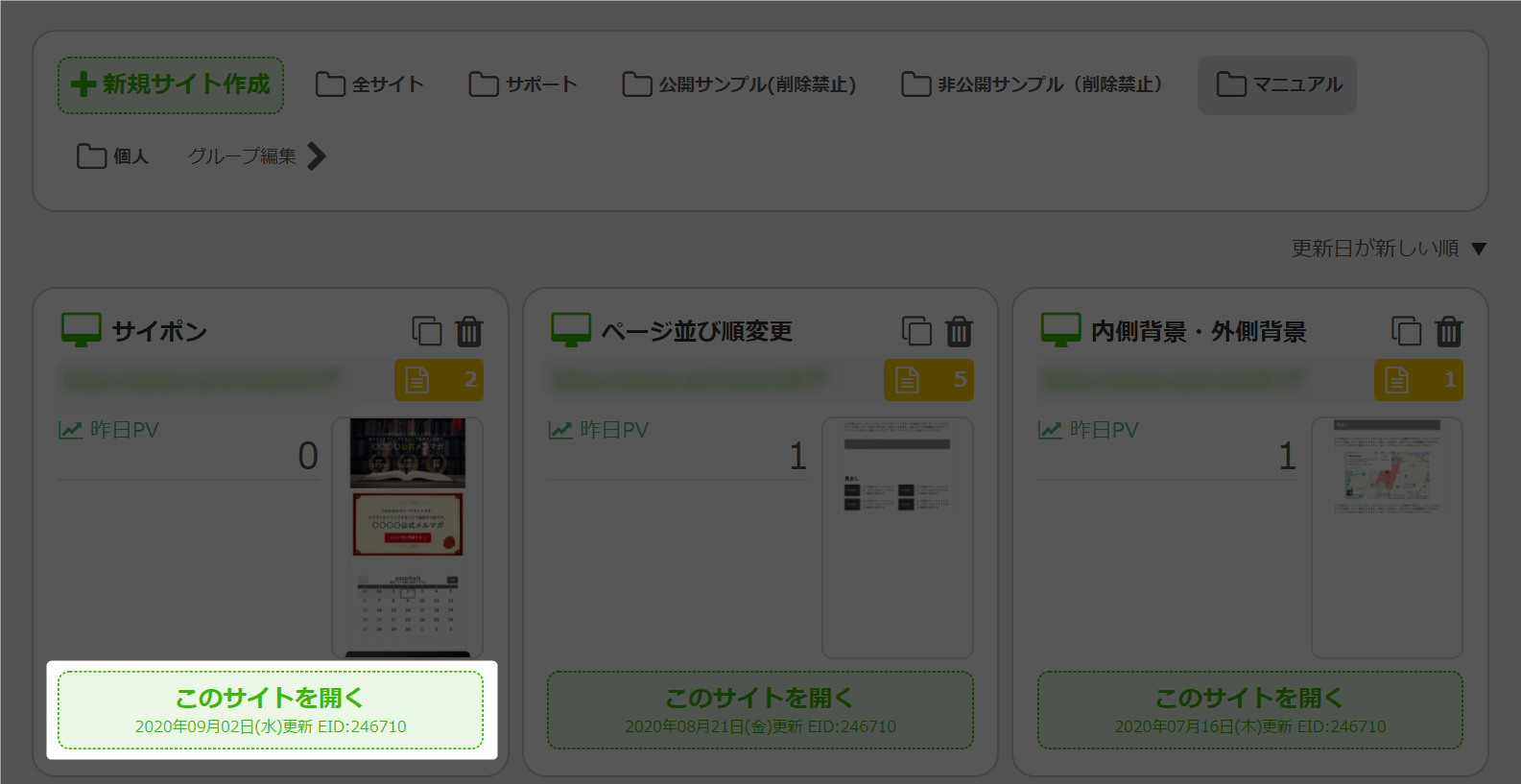The height and width of the screenshot is (784, 1521).
Task: Duplicate the ページ並び順変更 site with the copy icon
Action: click(x=916, y=331)
